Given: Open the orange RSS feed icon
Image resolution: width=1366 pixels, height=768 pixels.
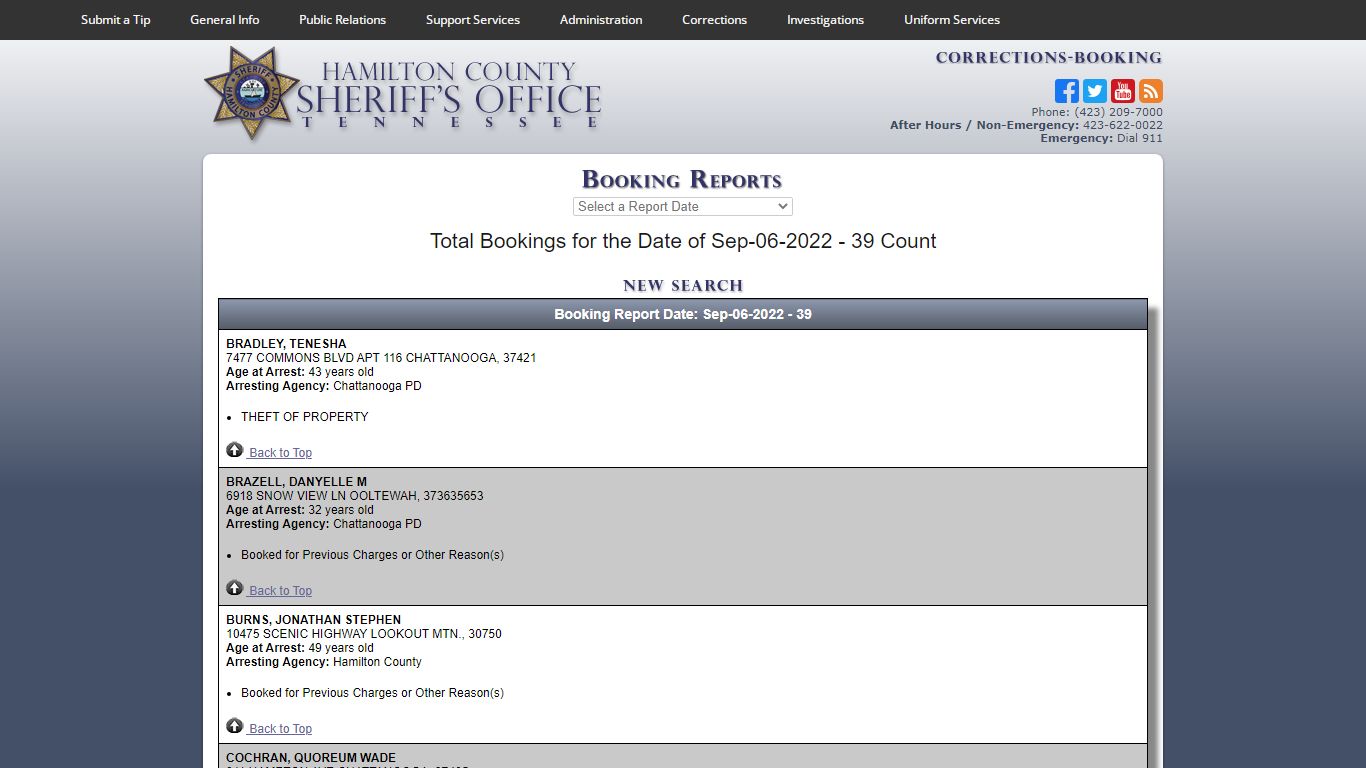Looking at the screenshot, I should (1151, 91).
